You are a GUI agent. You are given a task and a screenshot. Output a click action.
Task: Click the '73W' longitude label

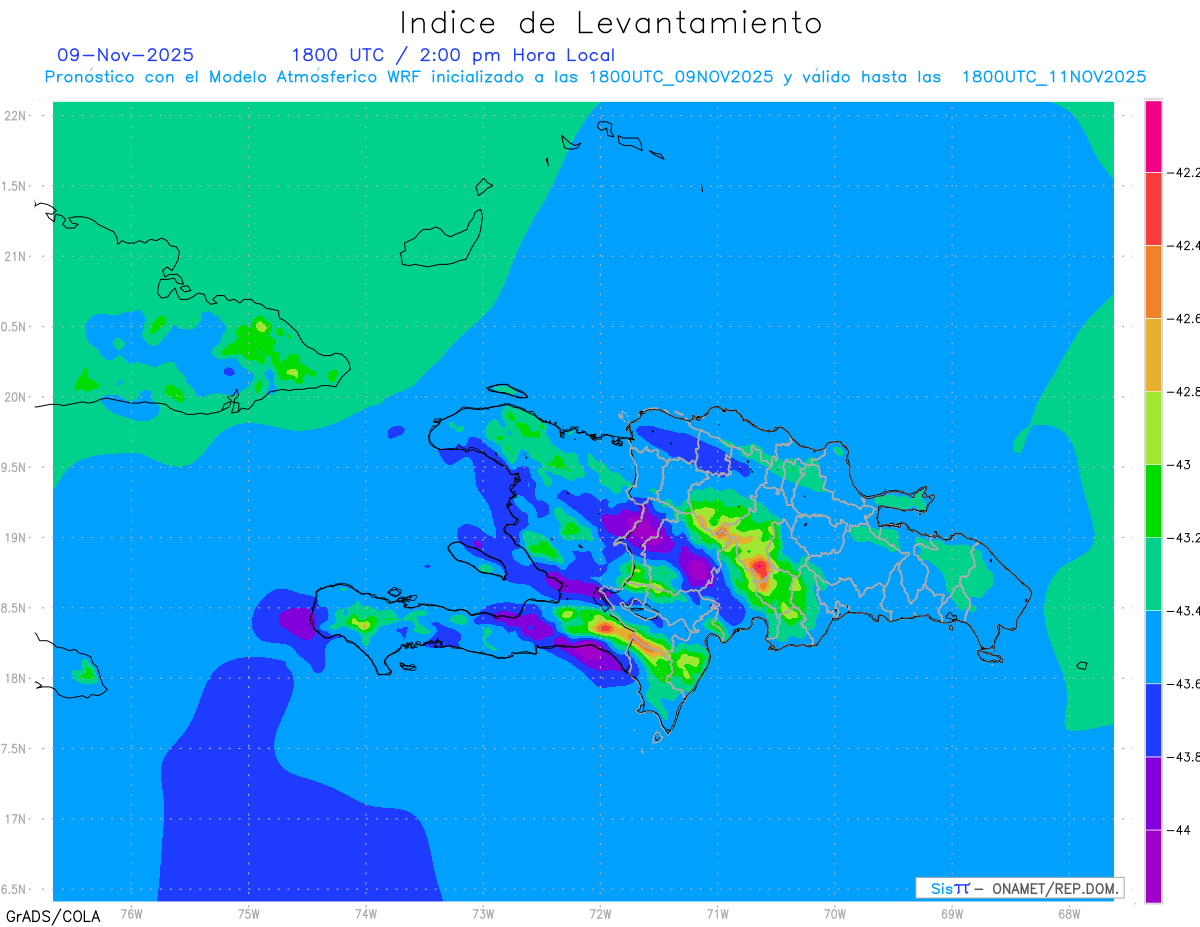483,914
